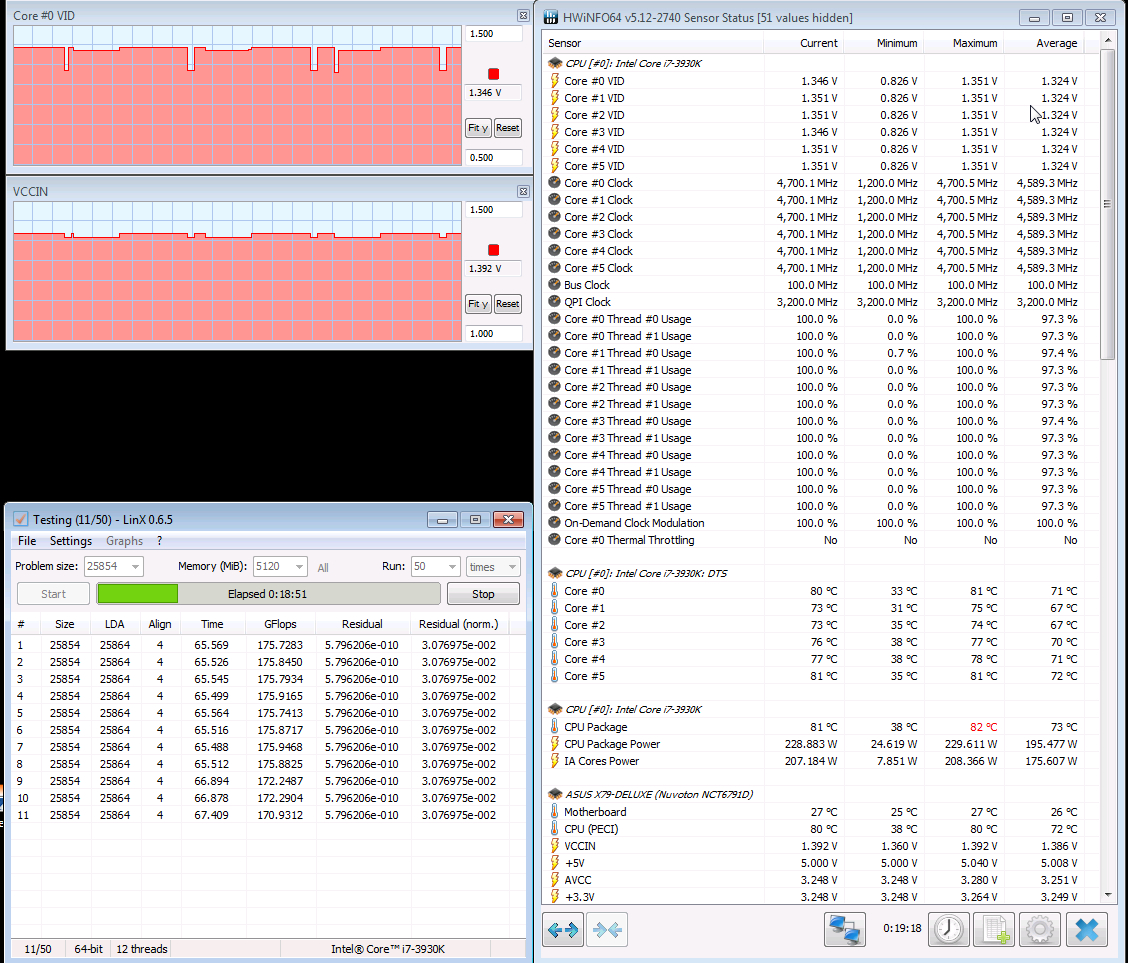This screenshot has width=1128, height=963.
Task: Click the log file start icon in HWiNFO
Action: [994, 929]
